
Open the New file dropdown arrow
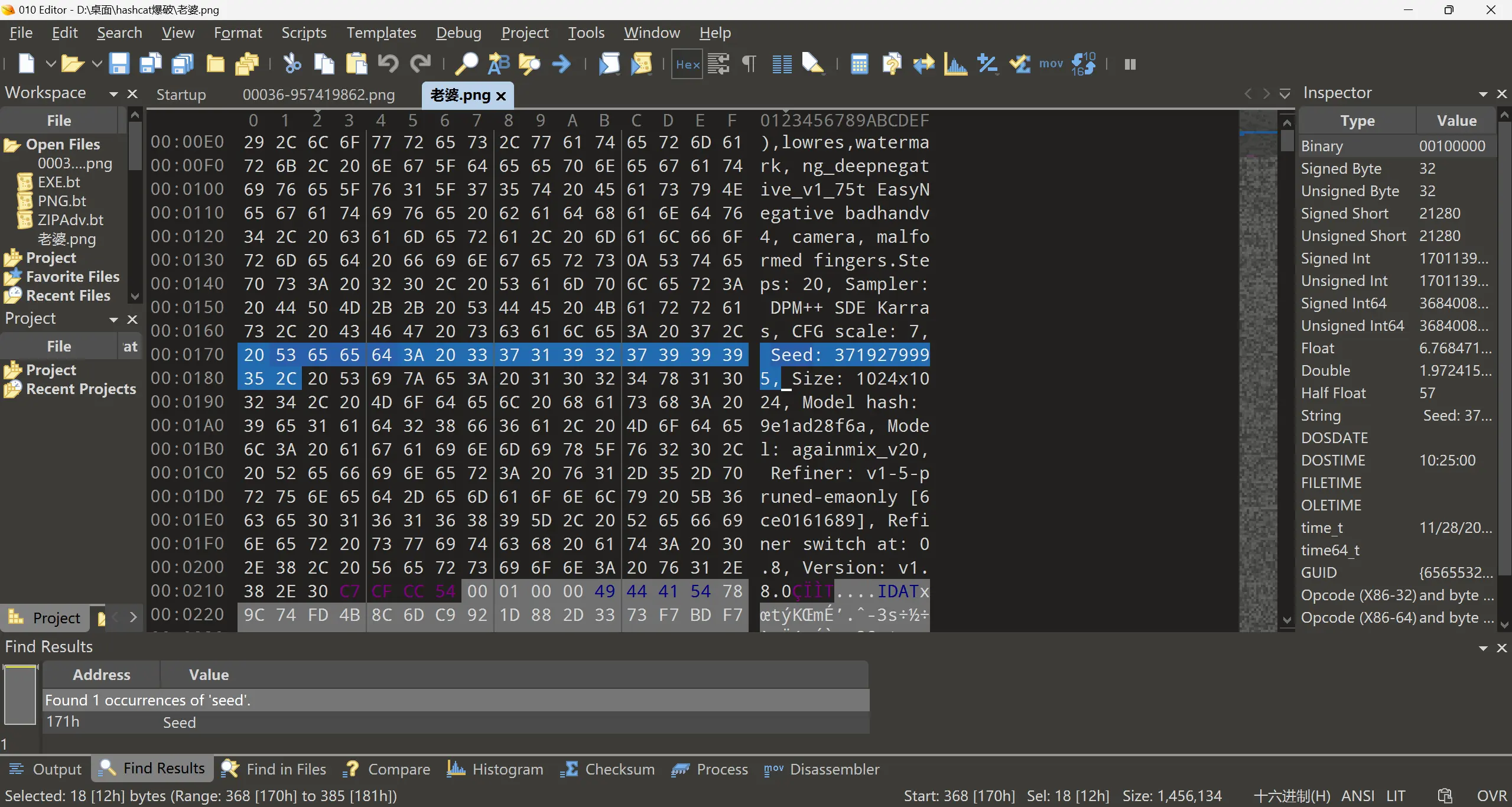click(51, 64)
